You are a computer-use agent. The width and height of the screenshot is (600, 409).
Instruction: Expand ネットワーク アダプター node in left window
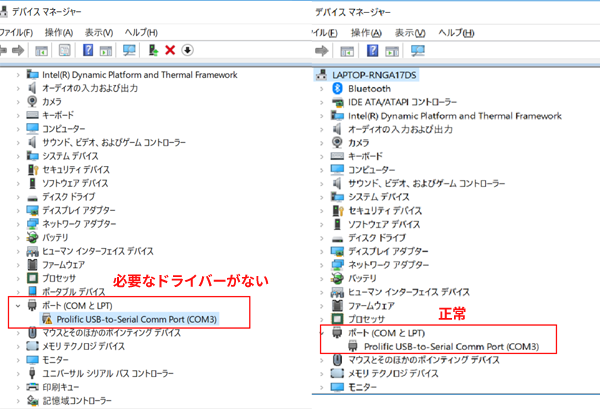18,224
